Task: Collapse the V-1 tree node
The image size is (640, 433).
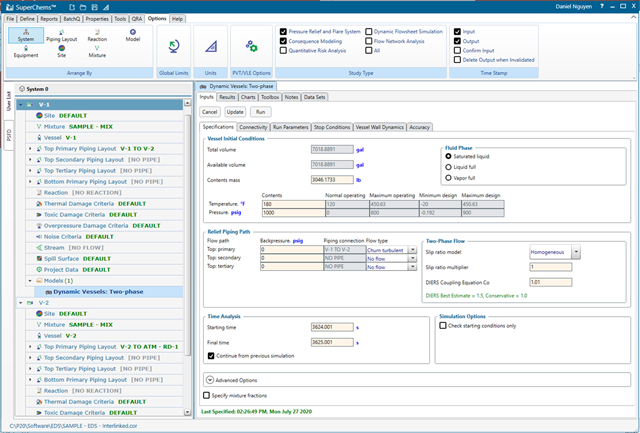Action: (x=20, y=105)
